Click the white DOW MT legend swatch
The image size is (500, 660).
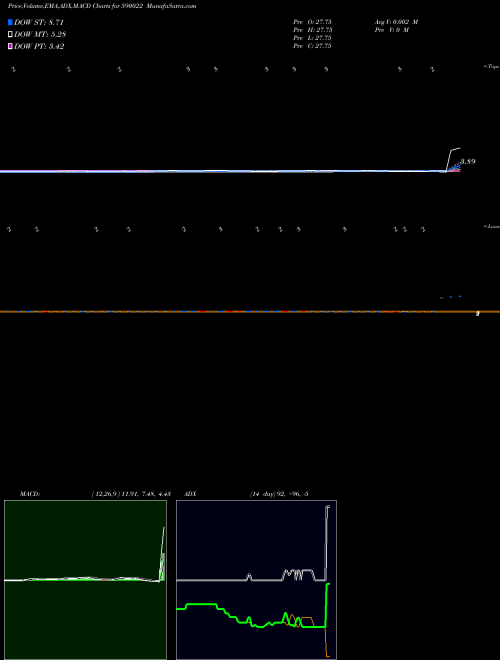click(x=10, y=34)
